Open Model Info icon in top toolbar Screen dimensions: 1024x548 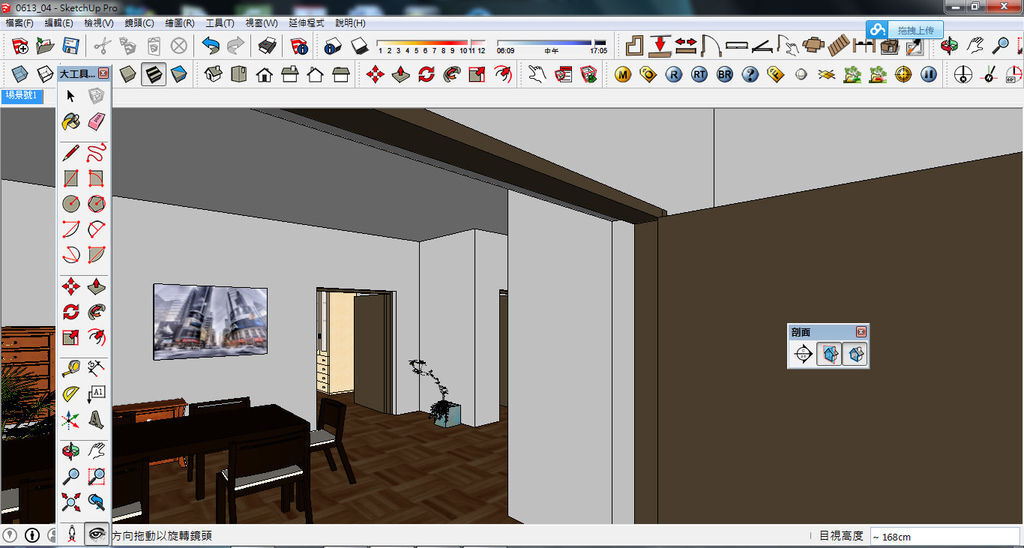pos(299,46)
